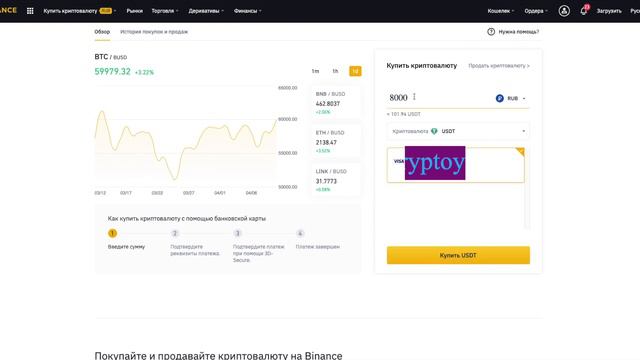Click the ≈ 101.94 USDT estimate text
The image size is (640, 360).
403,114
